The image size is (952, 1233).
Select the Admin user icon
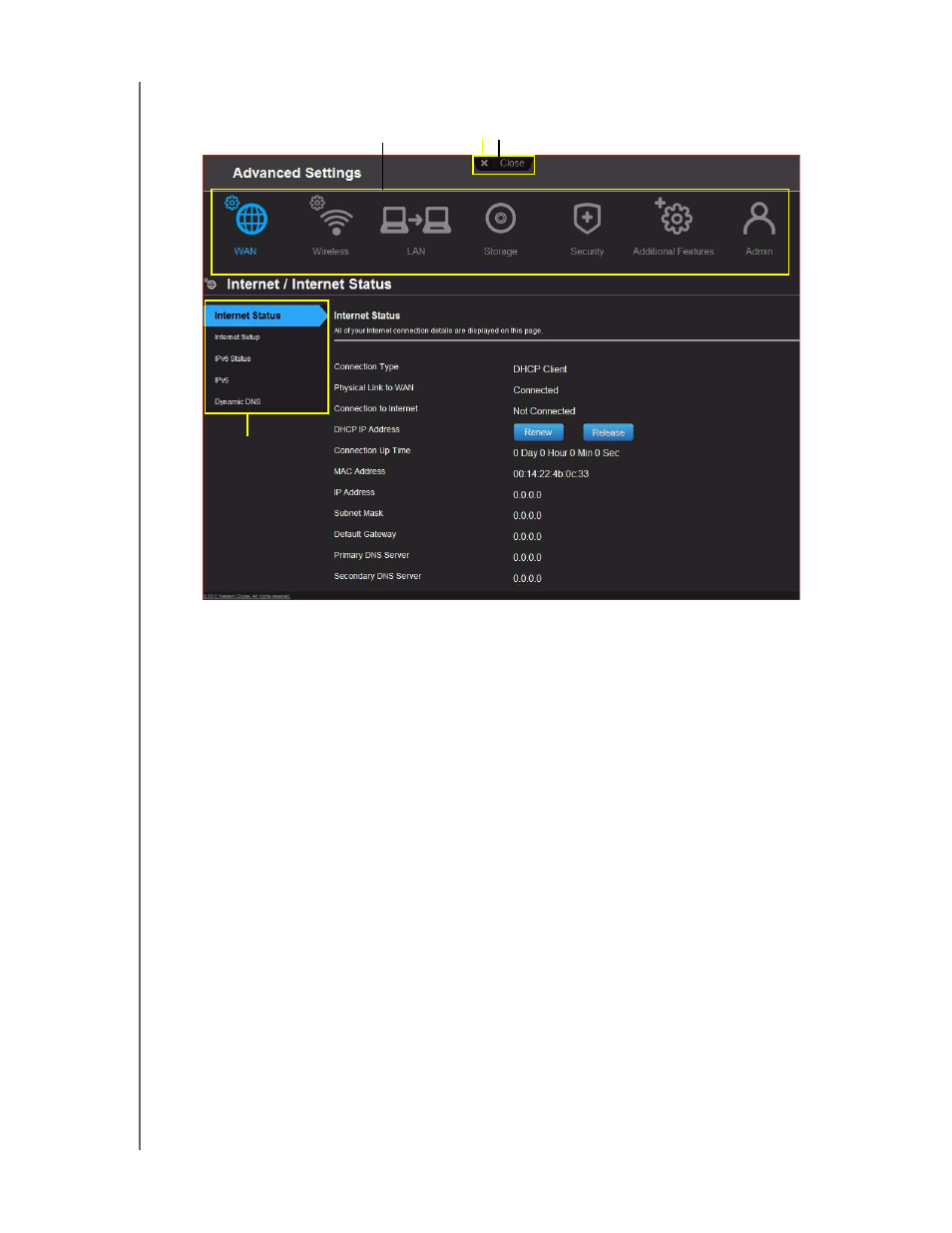(759, 218)
